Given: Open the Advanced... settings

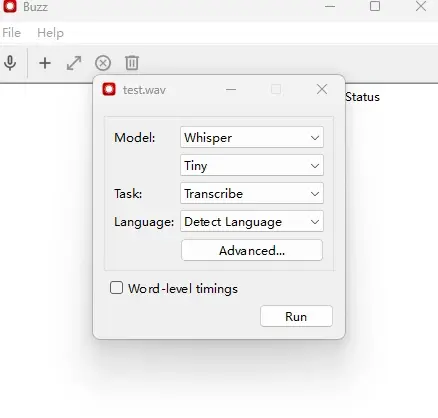Looking at the screenshot, I should coord(252,250).
